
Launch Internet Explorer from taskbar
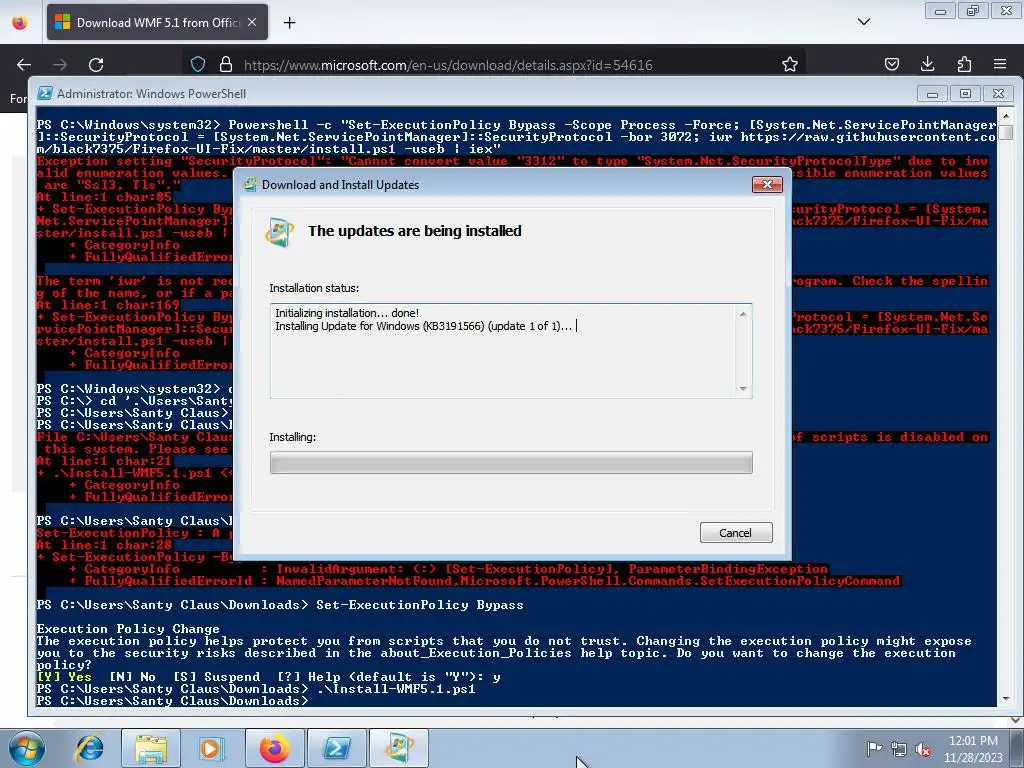coord(89,748)
